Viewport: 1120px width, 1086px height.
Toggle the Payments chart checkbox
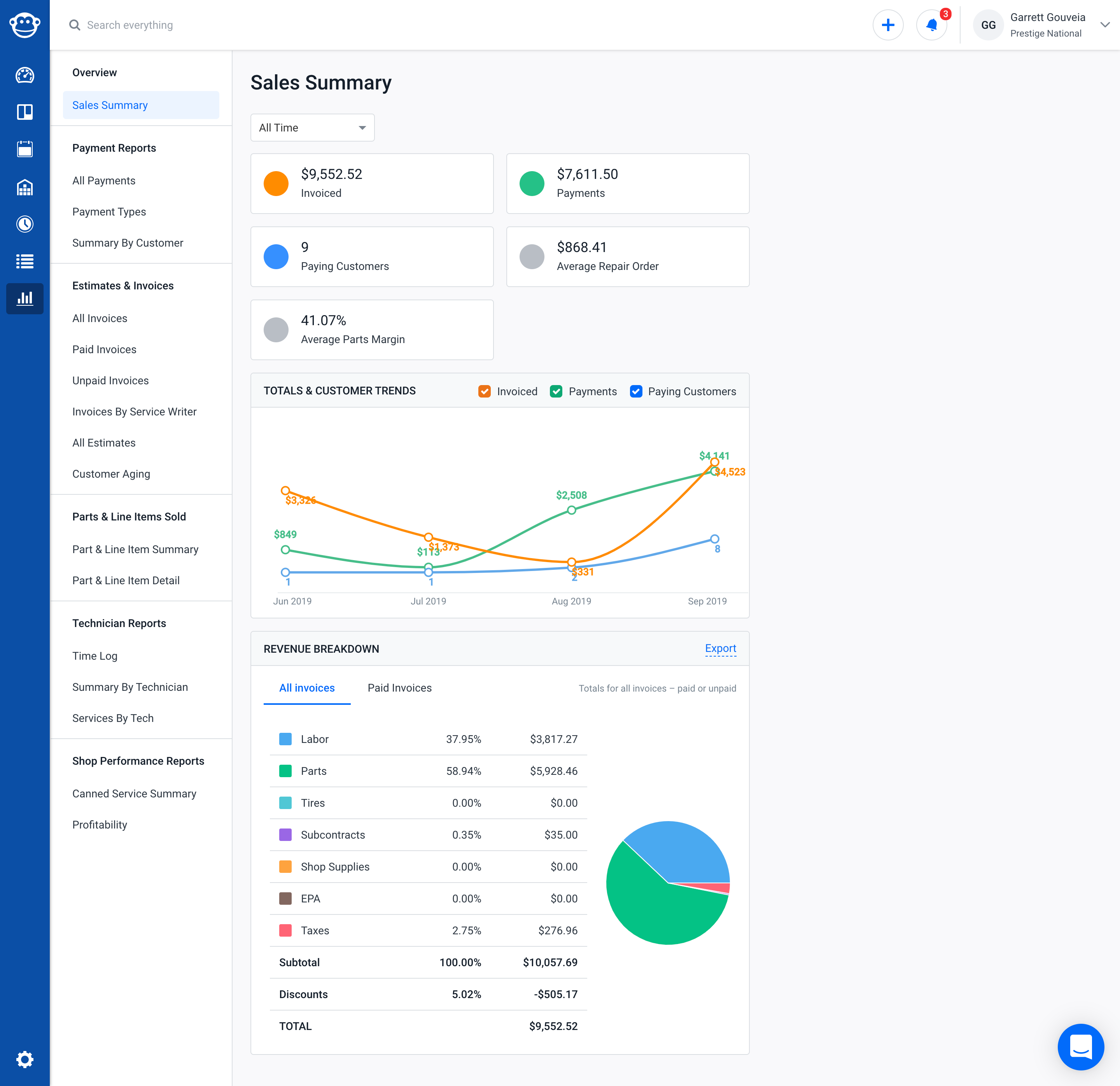point(556,392)
